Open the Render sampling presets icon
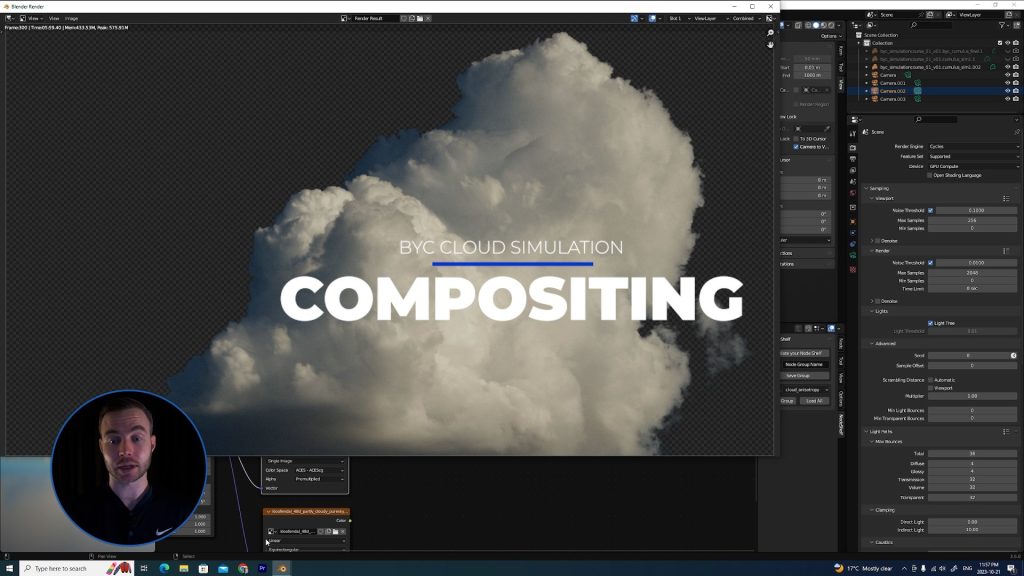This screenshot has height=576, width=1024. tap(1006, 251)
